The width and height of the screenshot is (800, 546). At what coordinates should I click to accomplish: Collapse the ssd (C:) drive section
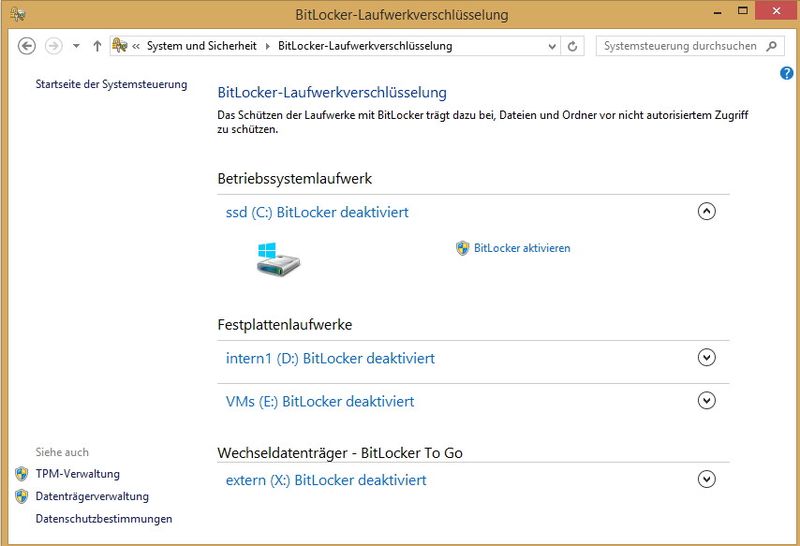pos(707,211)
